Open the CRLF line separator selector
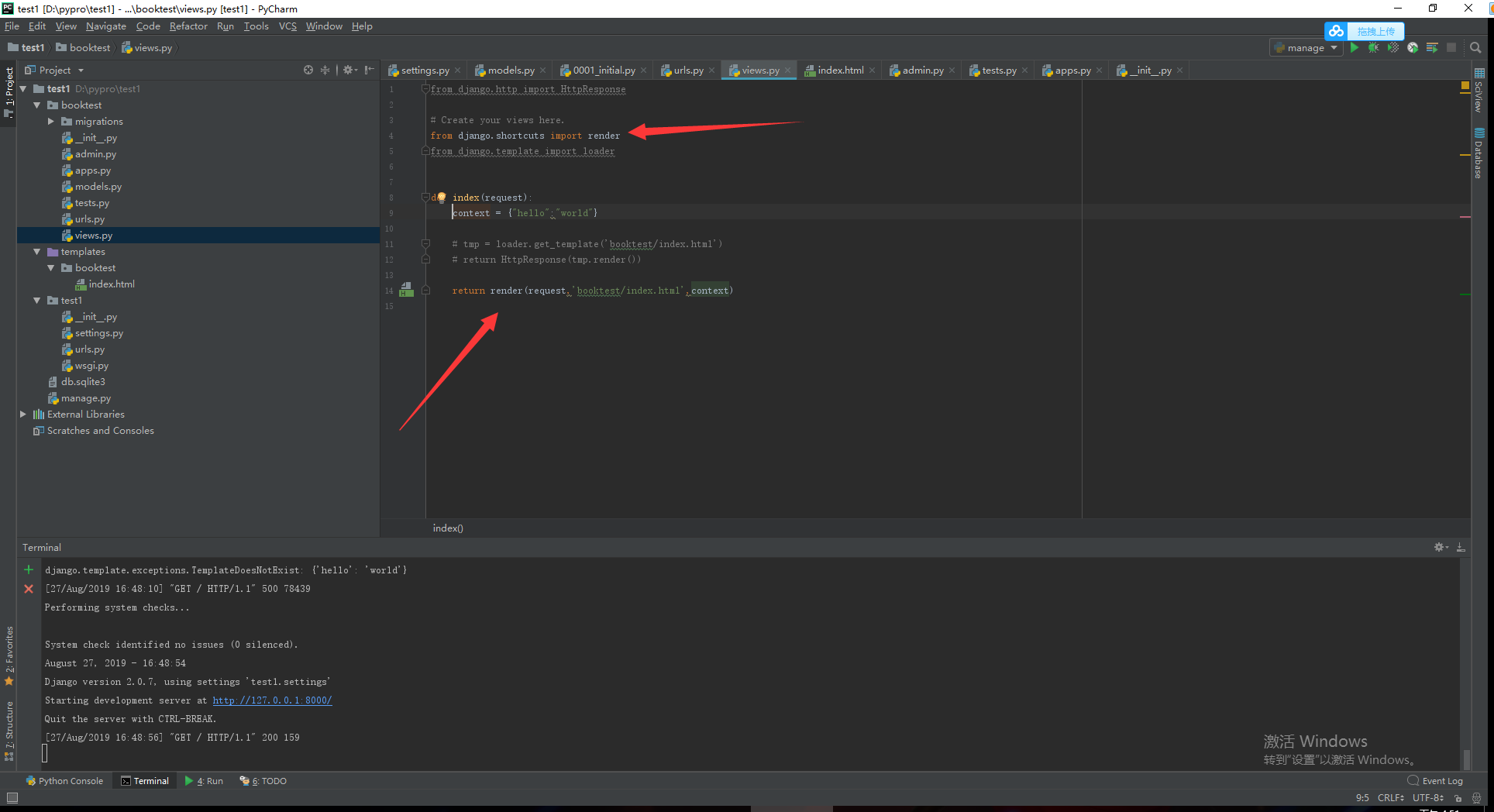The width and height of the screenshot is (1494, 812). [x=1391, y=797]
